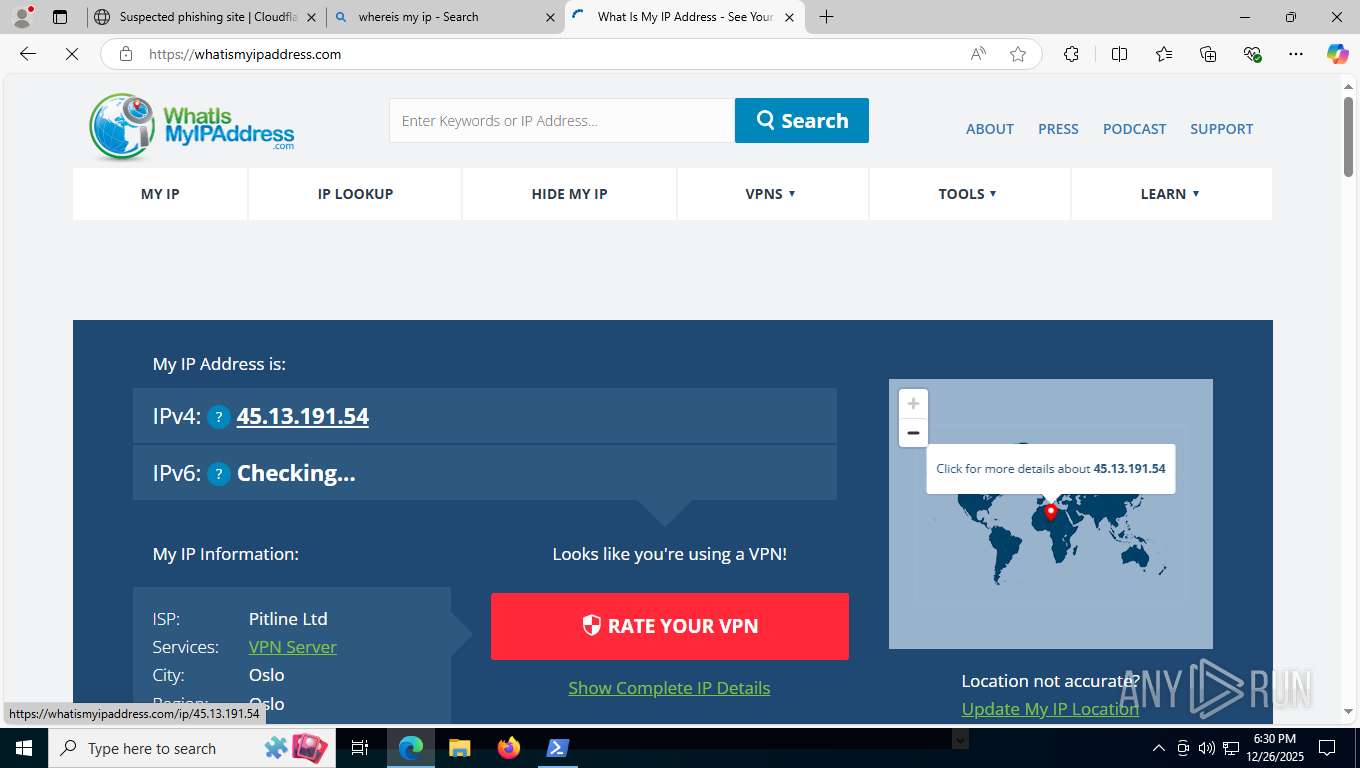Image resolution: width=1360 pixels, height=768 pixels.
Task: Open the ABOUT link
Action: click(x=990, y=129)
